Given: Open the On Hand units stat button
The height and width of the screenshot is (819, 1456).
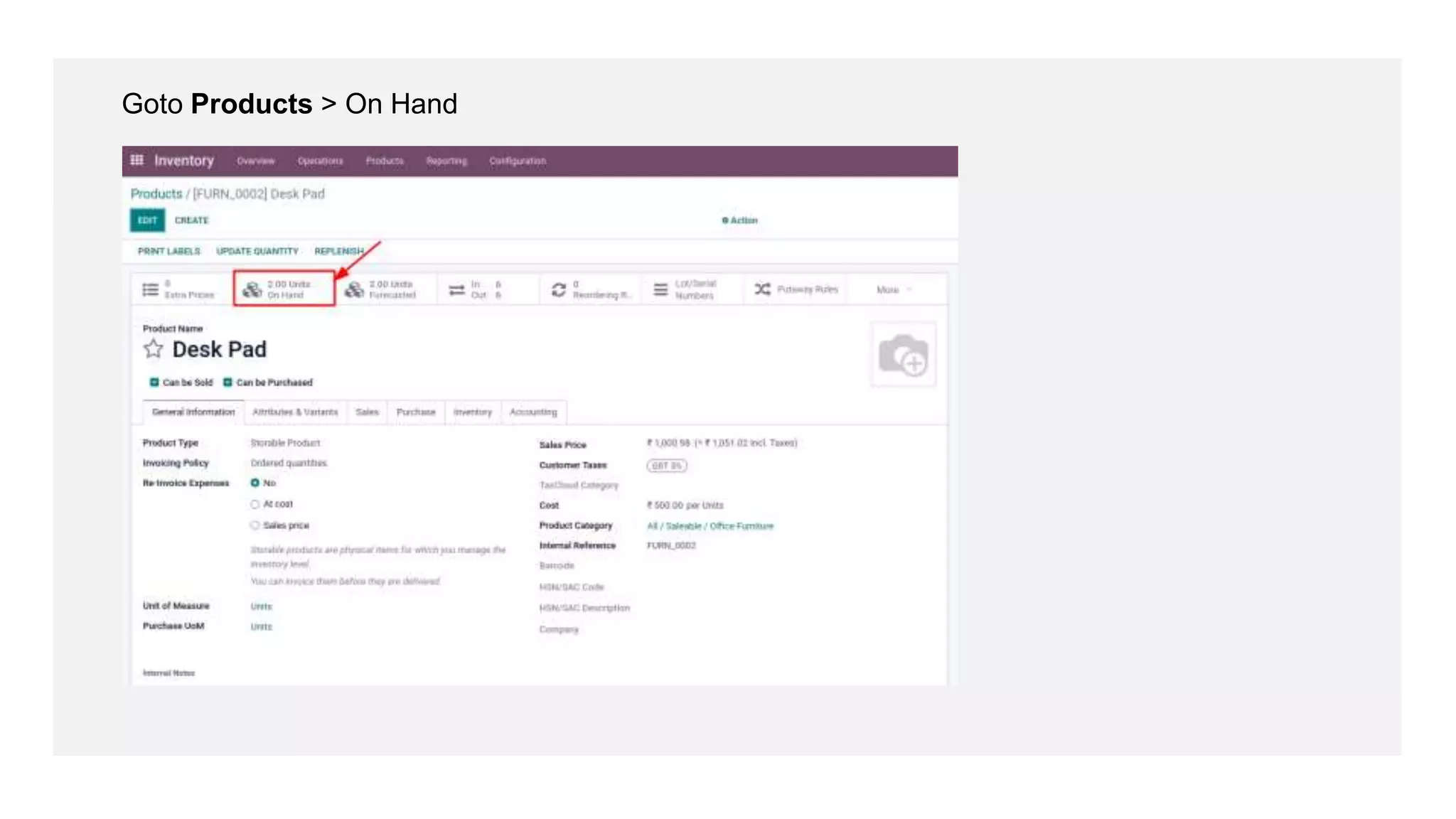Looking at the screenshot, I should pos(284,289).
